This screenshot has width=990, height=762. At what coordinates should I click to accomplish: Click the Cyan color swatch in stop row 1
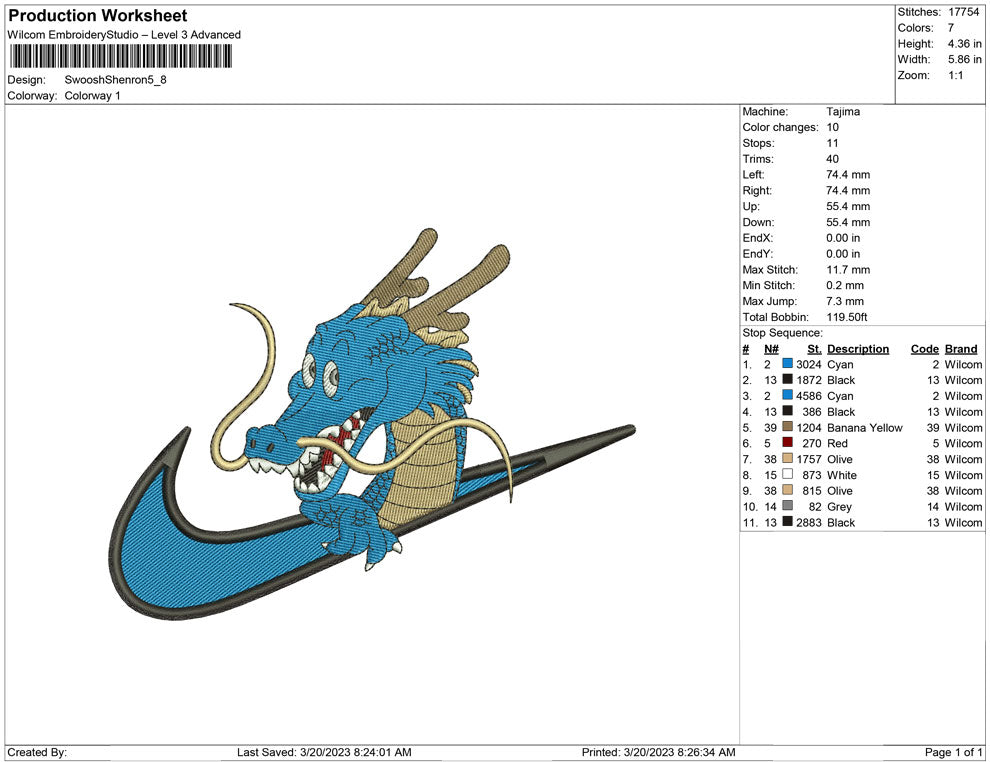pos(788,365)
